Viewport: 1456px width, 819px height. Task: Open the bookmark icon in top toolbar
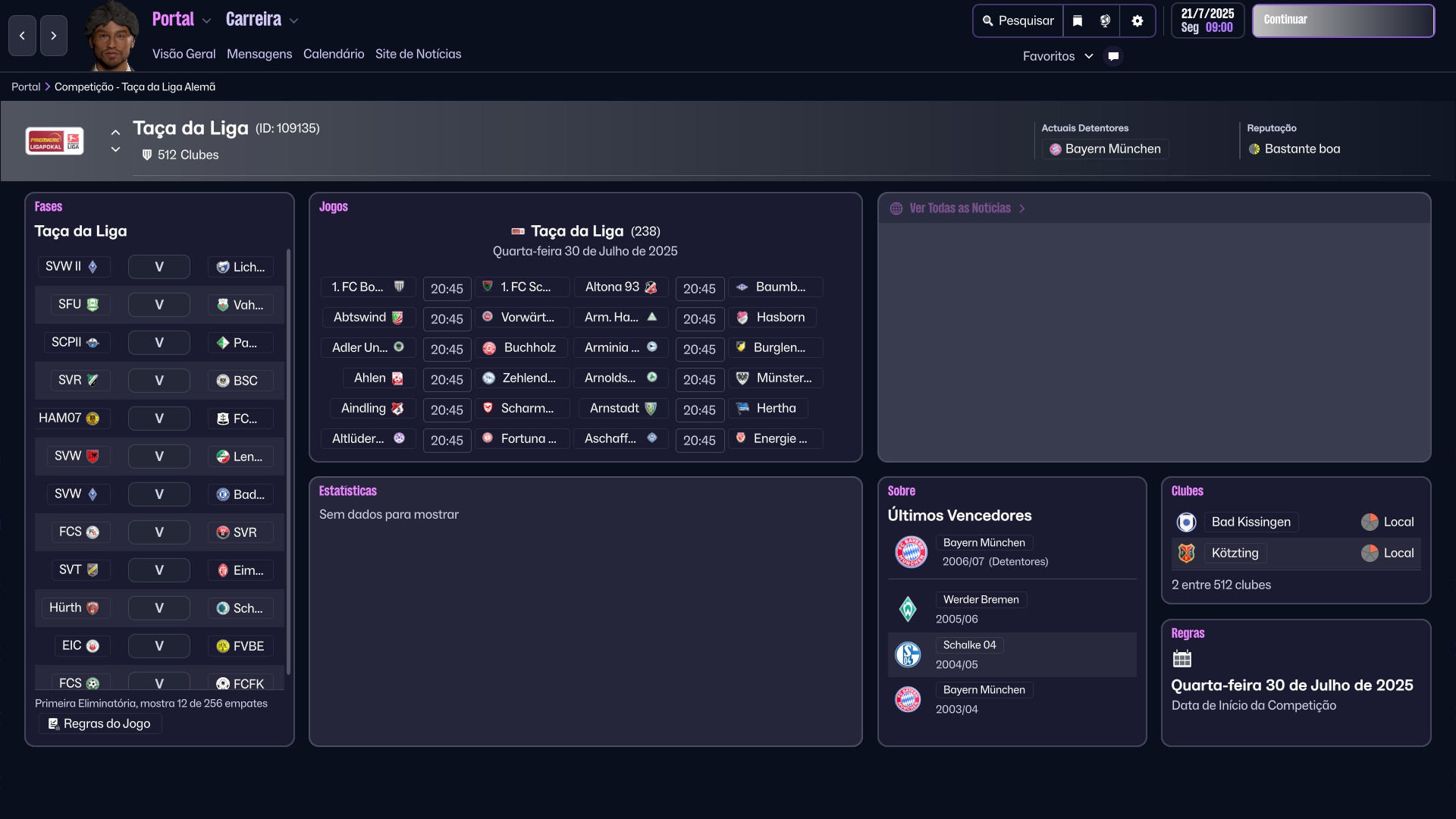pos(1078,21)
